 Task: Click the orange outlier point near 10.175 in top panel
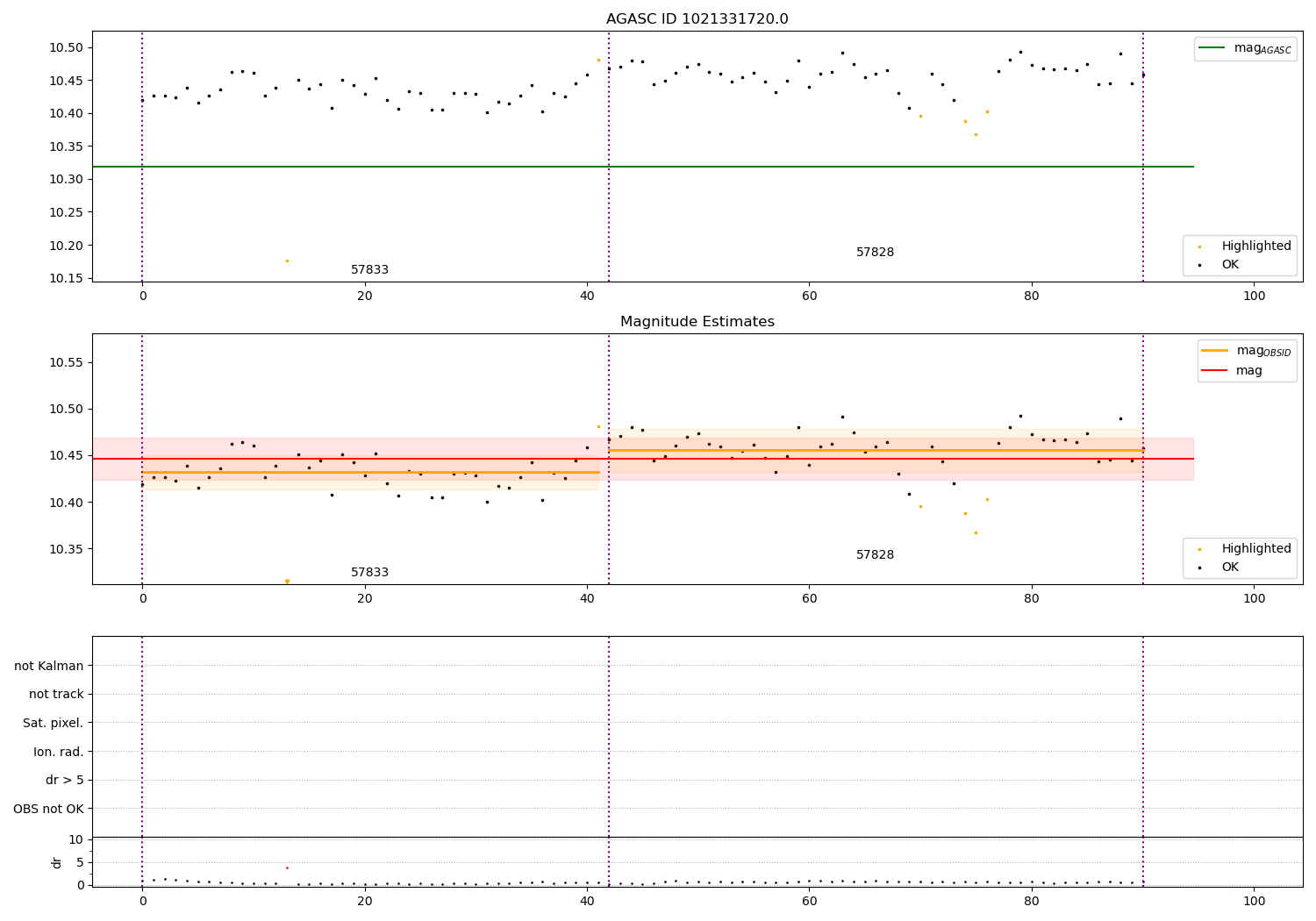[287, 261]
